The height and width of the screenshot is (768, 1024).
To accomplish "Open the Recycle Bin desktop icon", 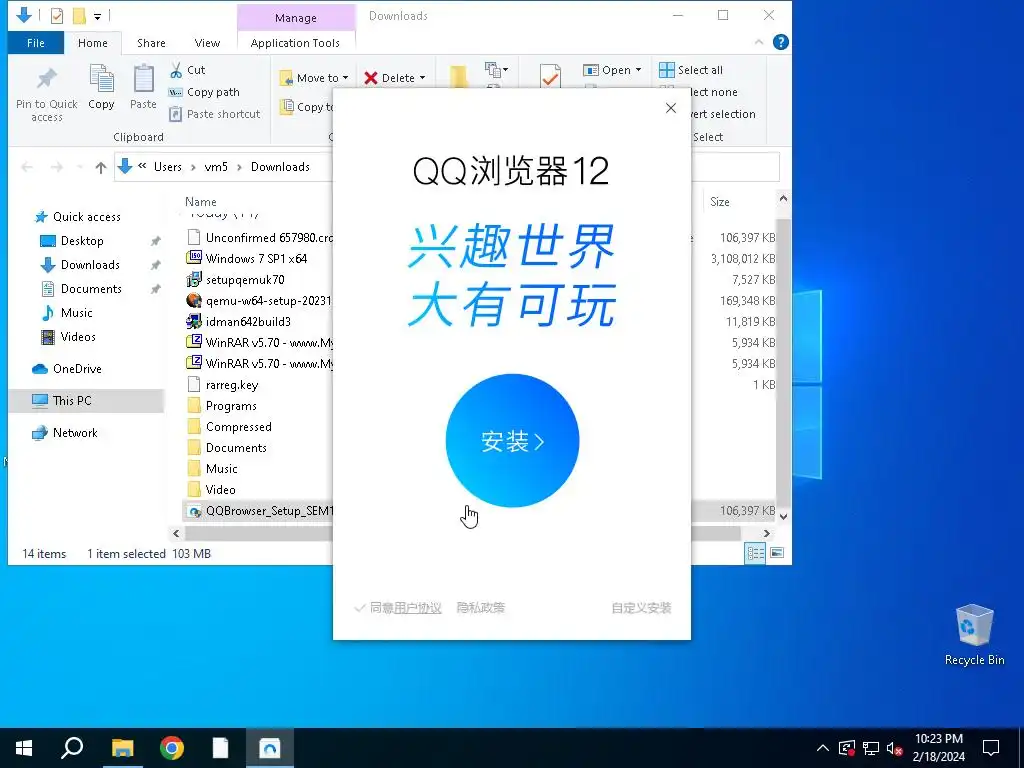I will click(x=974, y=634).
